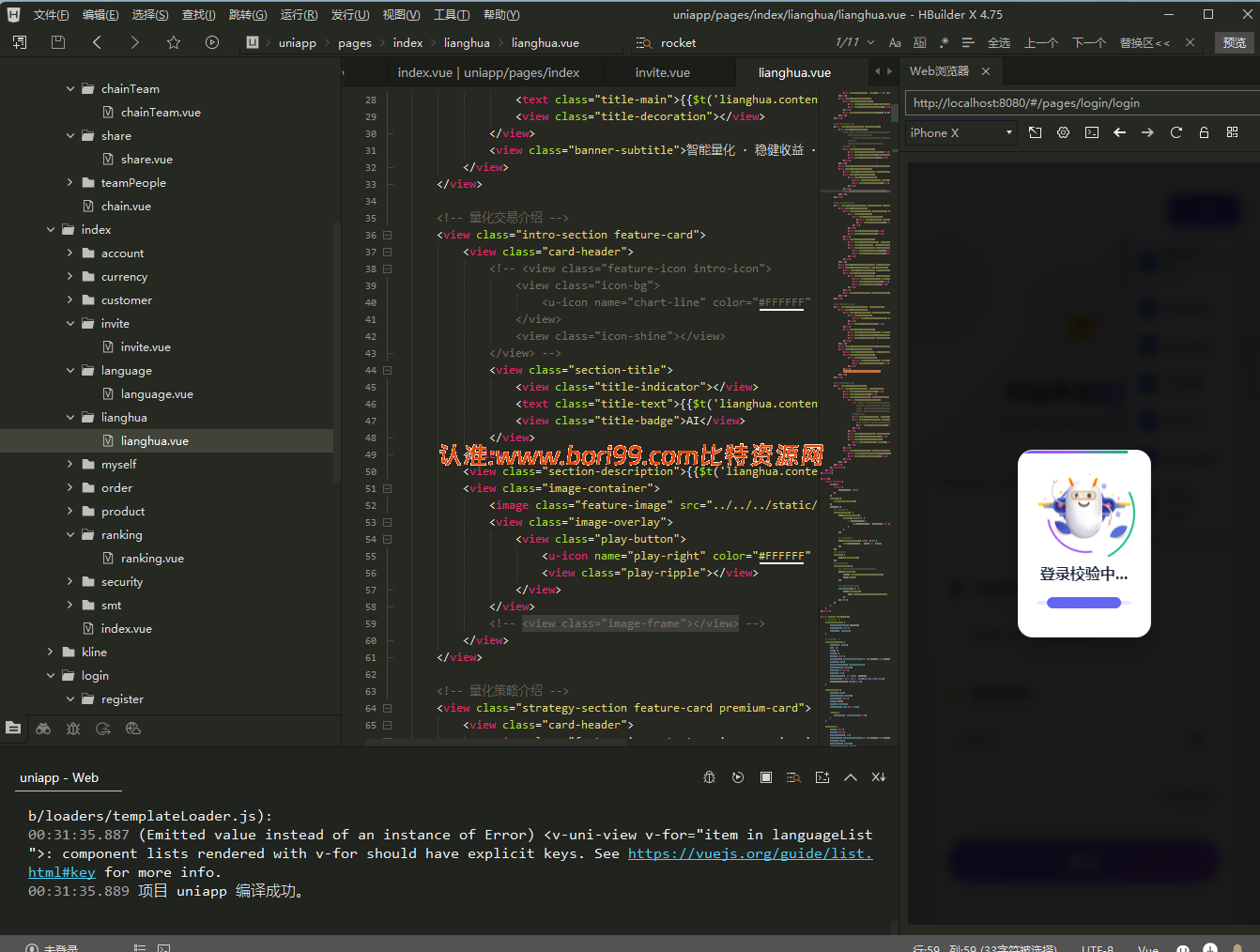The width and height of the screenshot is (1260, 952).
Task: Toggle whole-word match search option
Action: (x=919, y=43)
